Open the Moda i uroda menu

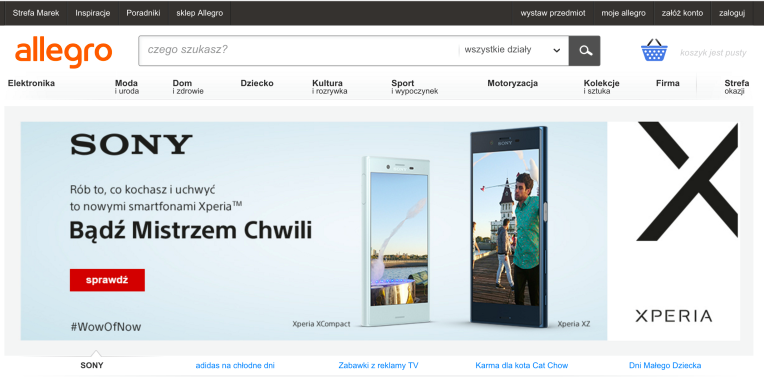point(127,87)
